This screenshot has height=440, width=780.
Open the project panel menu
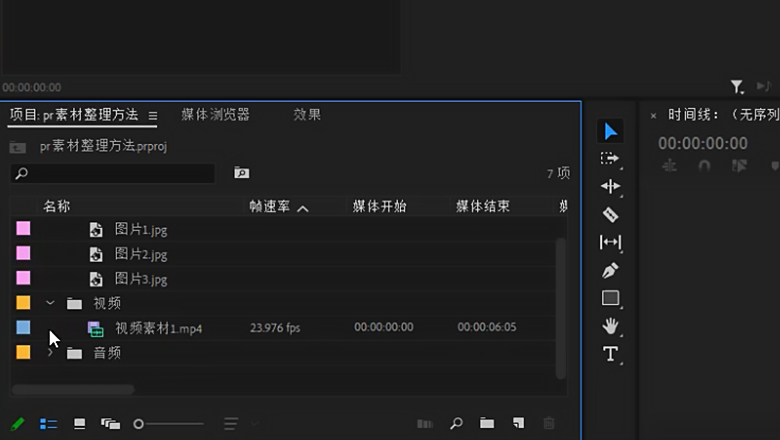(x=153, y=116)
